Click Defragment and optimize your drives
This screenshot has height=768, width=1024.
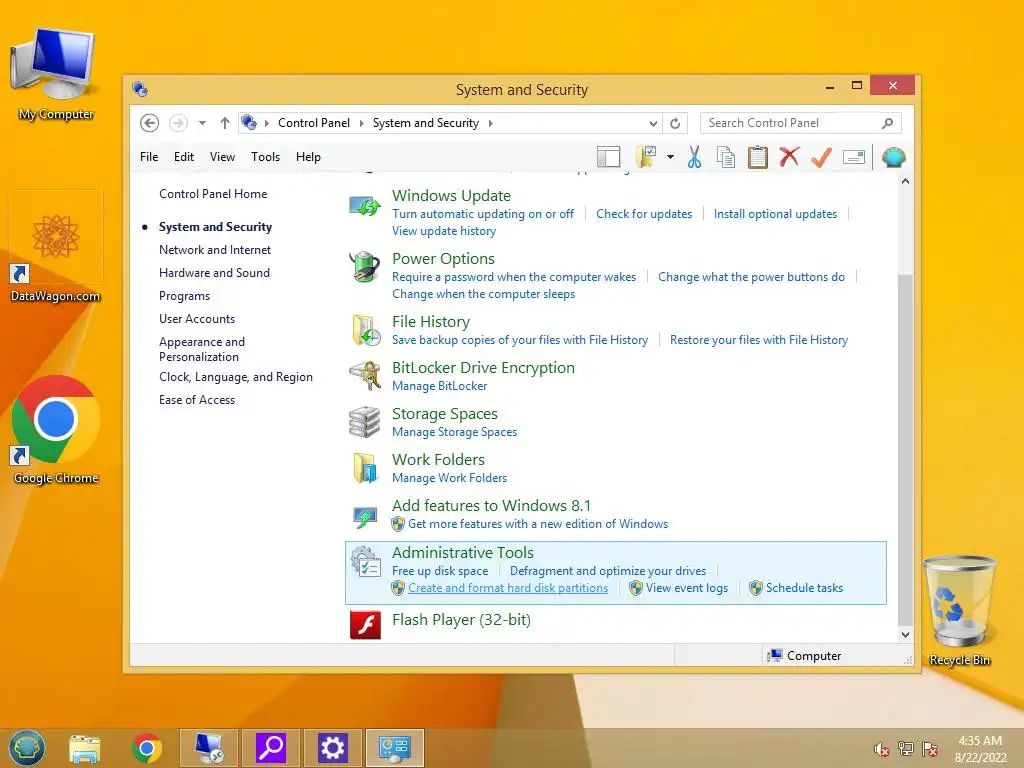tap(607, 571)
